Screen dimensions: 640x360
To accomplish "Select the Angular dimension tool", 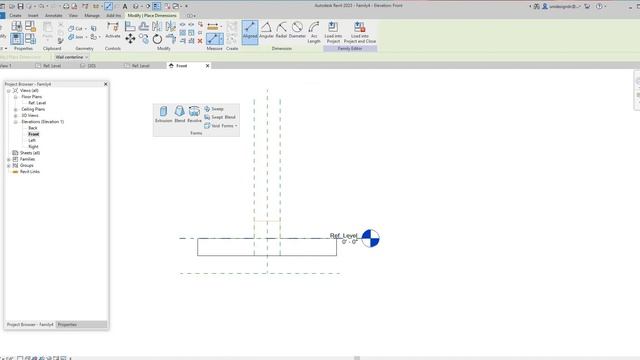I will point(266,30).
